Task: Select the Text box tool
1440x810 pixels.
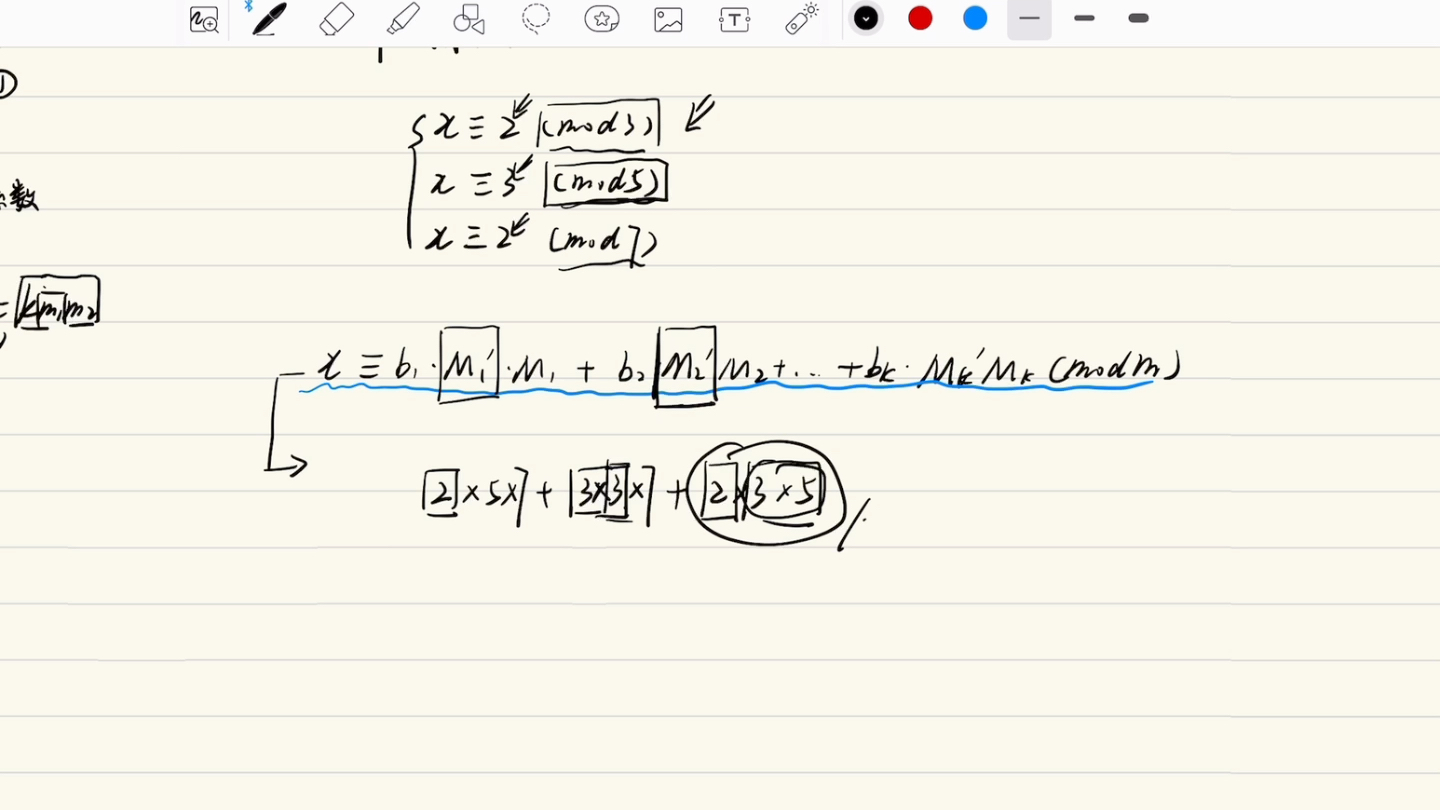Action: 735,19
